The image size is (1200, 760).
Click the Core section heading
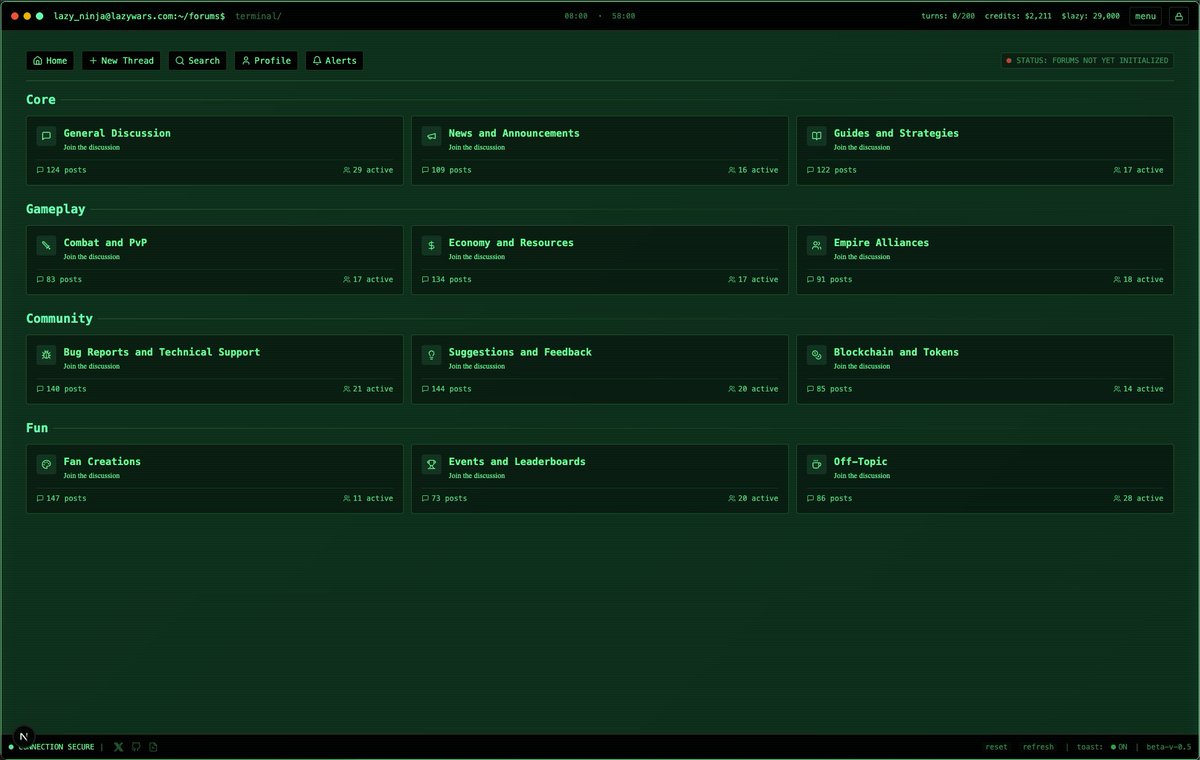point(41,100)
